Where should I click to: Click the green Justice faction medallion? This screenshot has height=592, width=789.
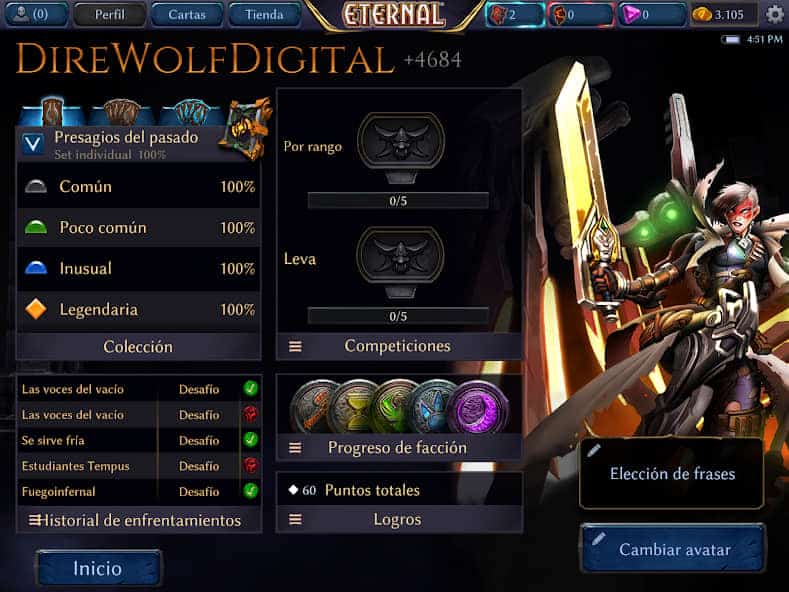(392, 407)
